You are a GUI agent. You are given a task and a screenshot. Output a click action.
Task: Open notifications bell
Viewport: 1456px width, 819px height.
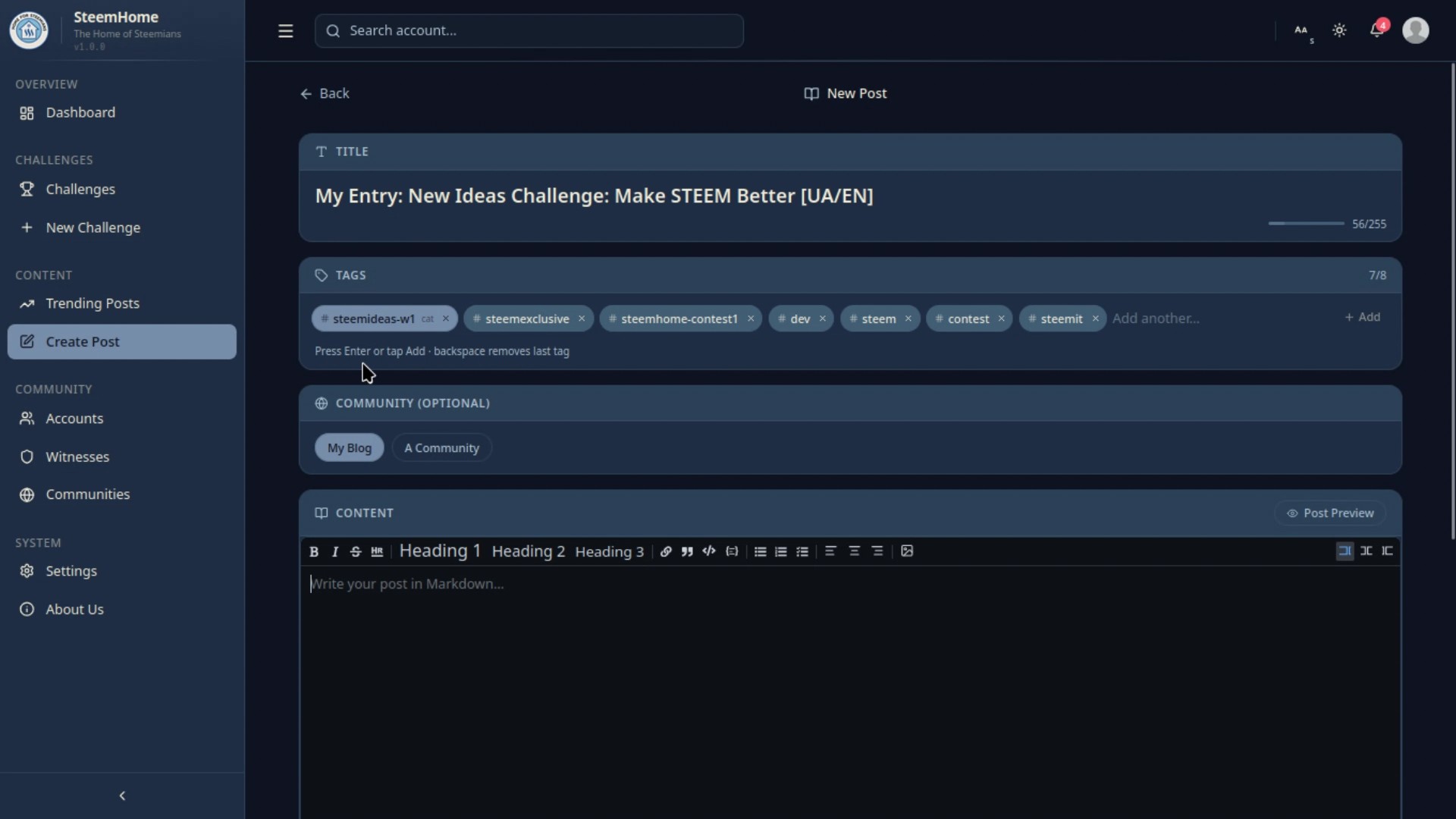(1377, 30)
